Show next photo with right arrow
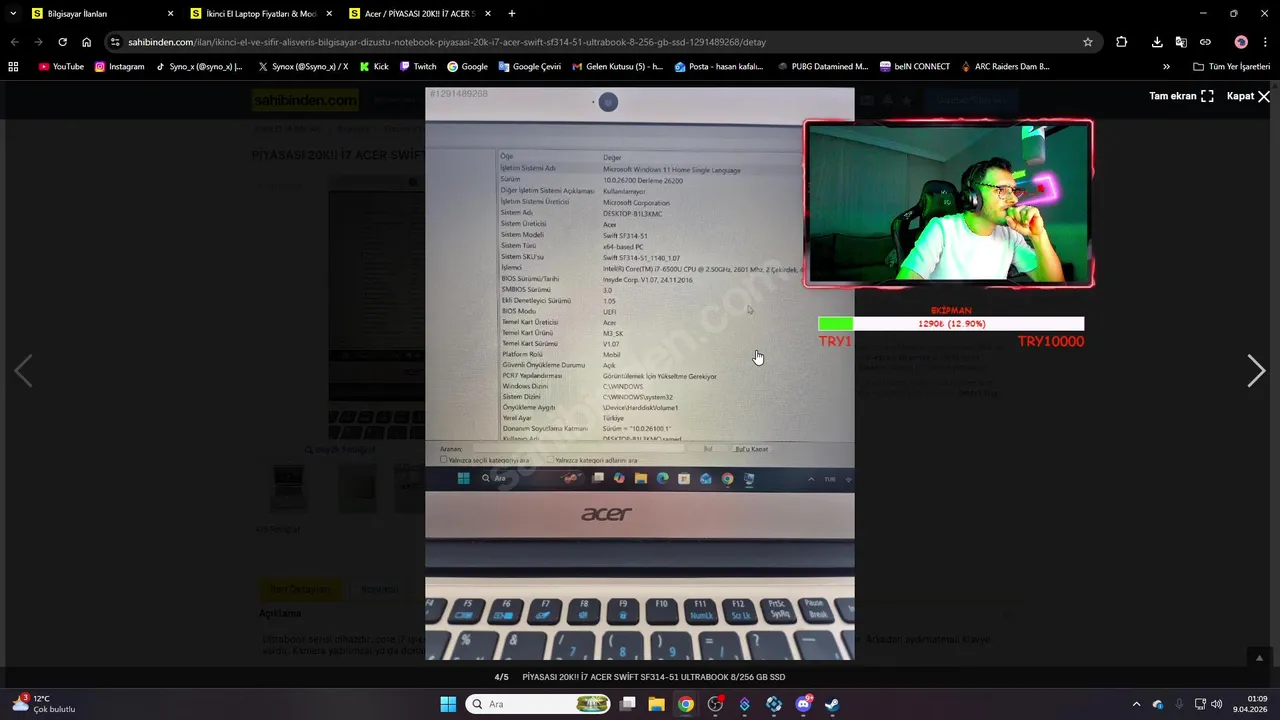The image size is (1280, 720). [x=1256, y=371]
